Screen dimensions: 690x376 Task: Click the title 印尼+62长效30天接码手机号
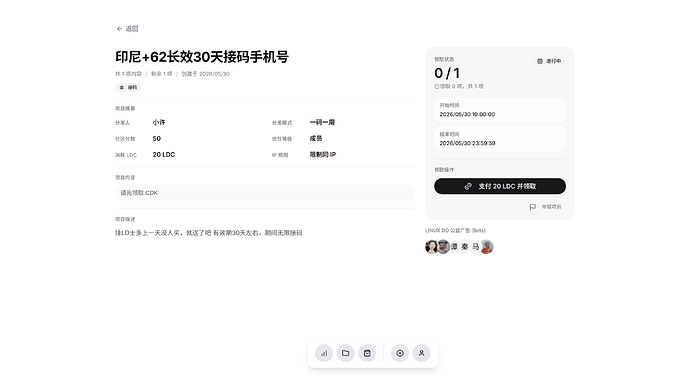coord(202,57)
